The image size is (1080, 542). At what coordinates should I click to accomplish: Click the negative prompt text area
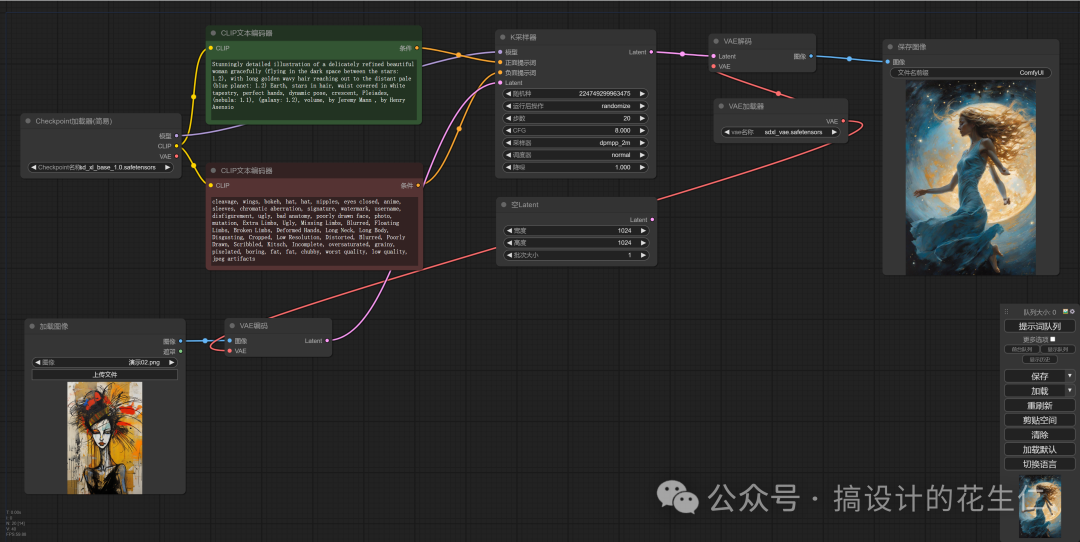click(314, 231)
